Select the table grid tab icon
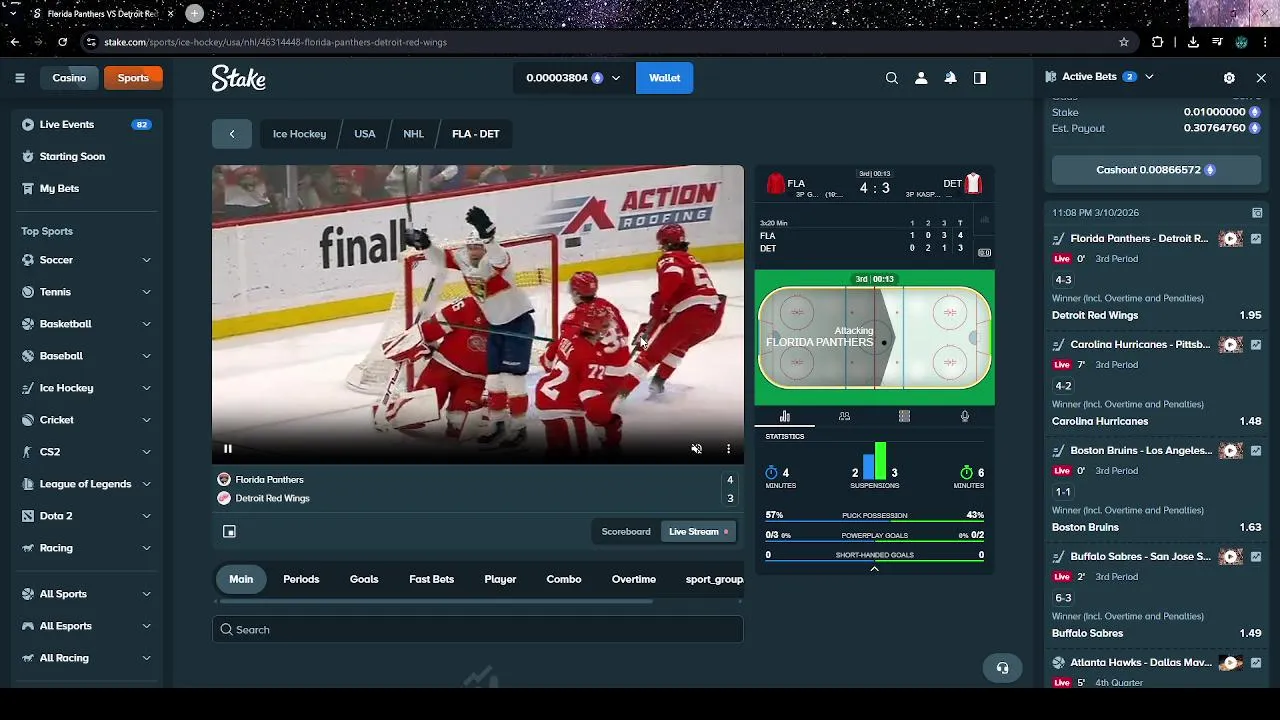The height and width of the screenshot is (720, 1280). click(904, 416)
